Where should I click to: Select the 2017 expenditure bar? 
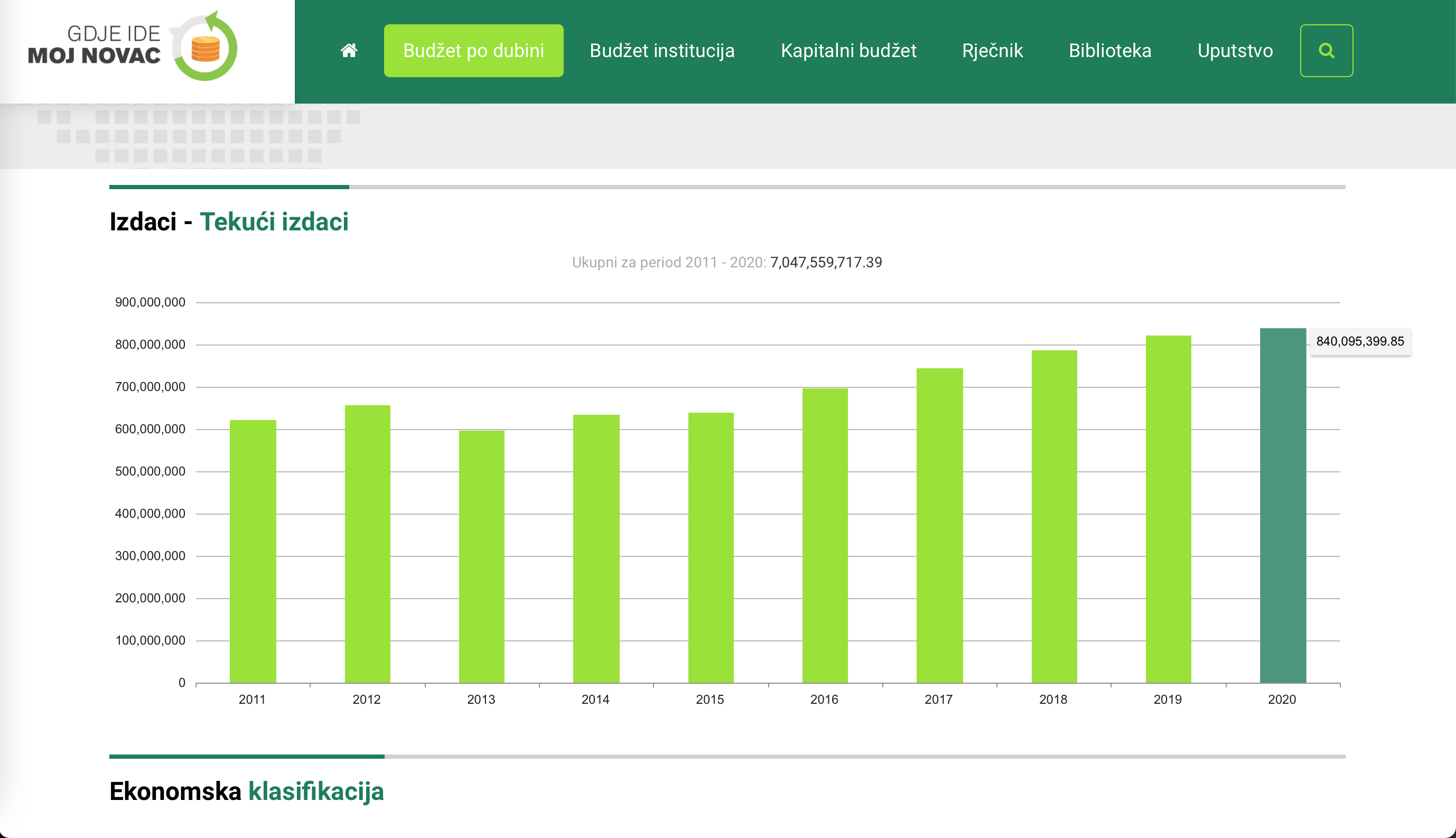click(x=939, y=526)
